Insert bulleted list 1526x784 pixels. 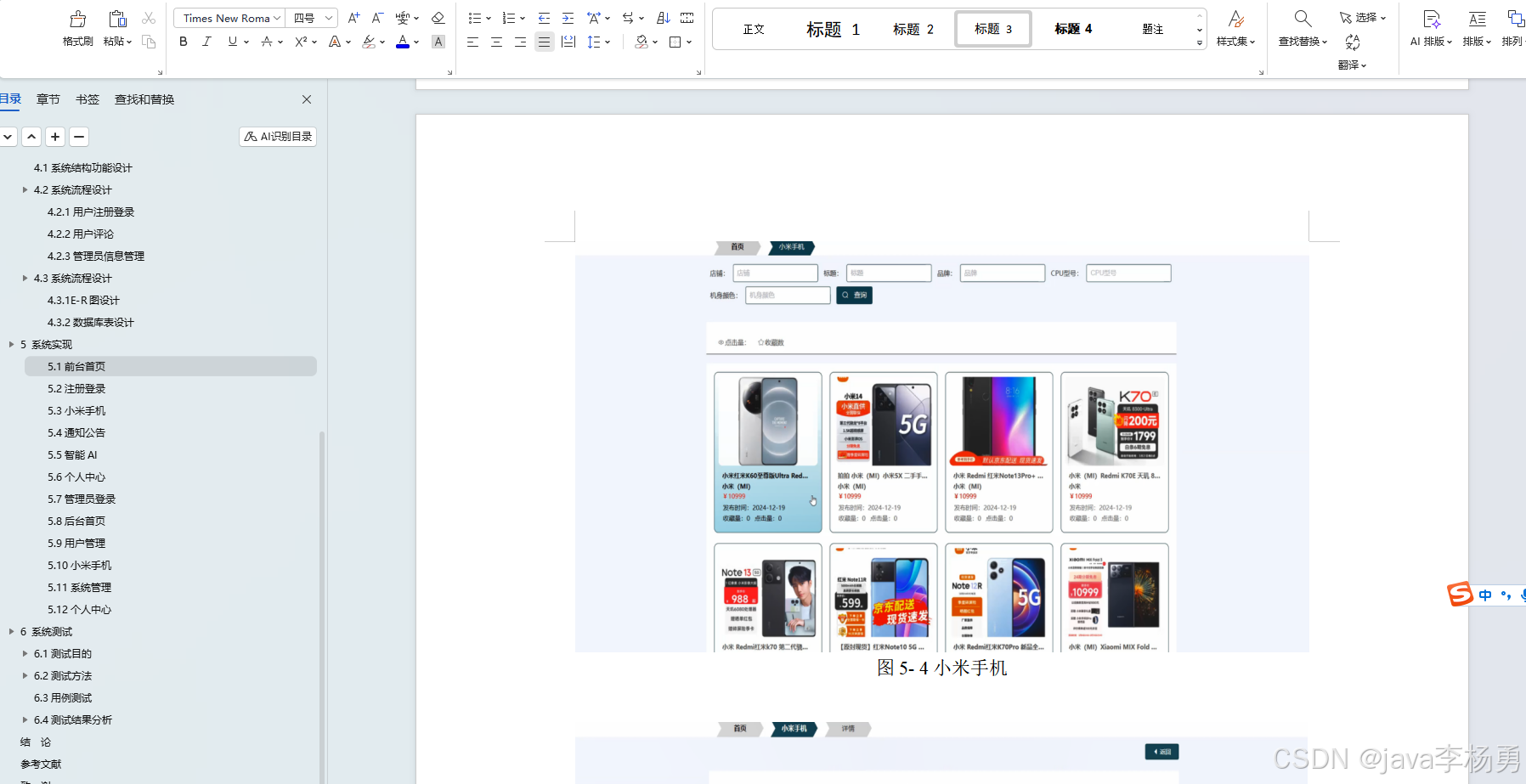[475, 18]
